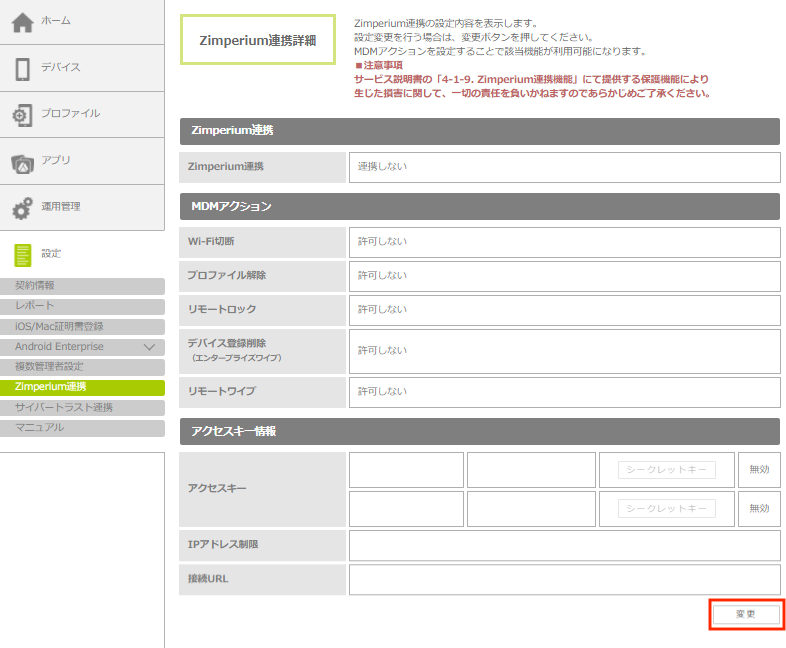The height and width of the screenshot is (648, 786).
Task: Click the first access key field
Action: (x=406, y=470)
